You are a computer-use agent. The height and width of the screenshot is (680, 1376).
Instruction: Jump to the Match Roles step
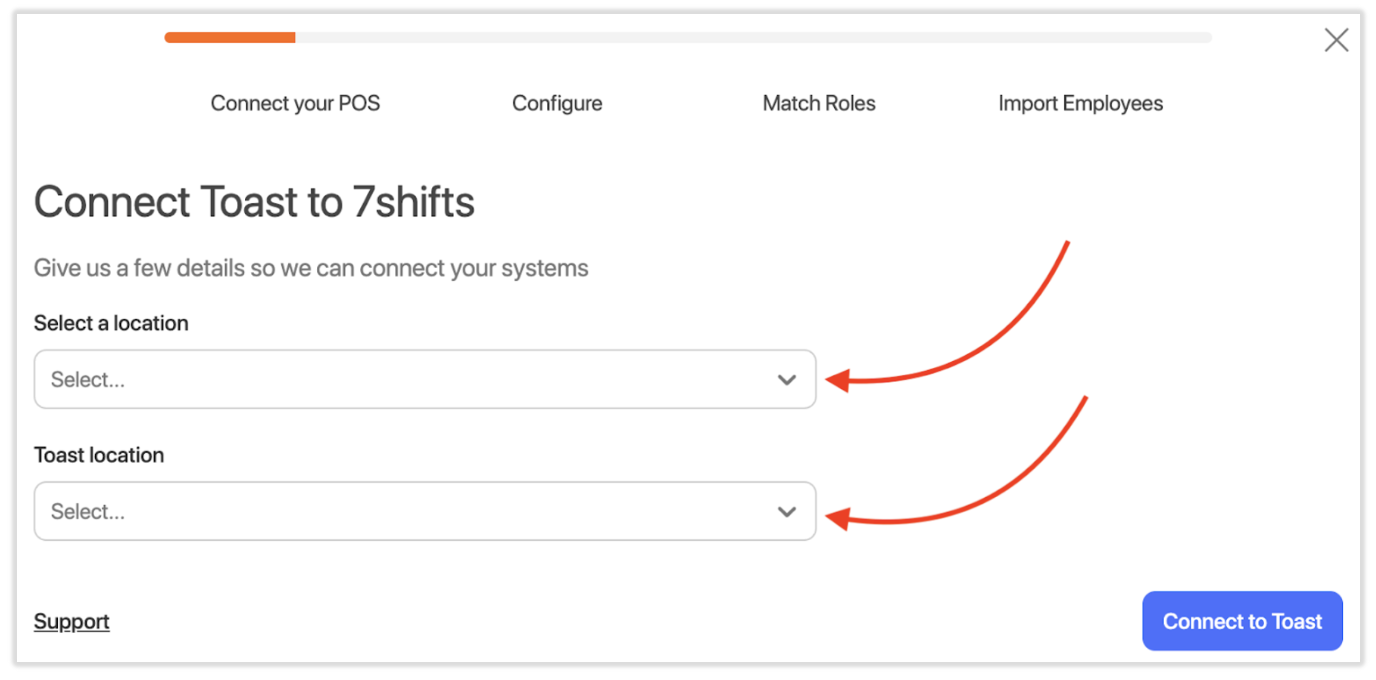(x=819, y=103)
